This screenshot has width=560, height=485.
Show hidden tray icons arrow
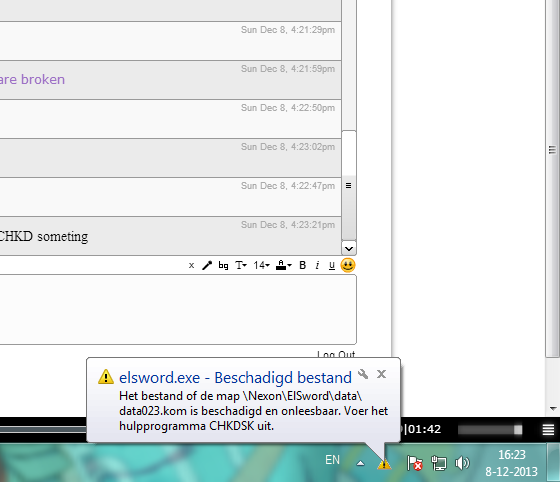[x=360, y=464]
